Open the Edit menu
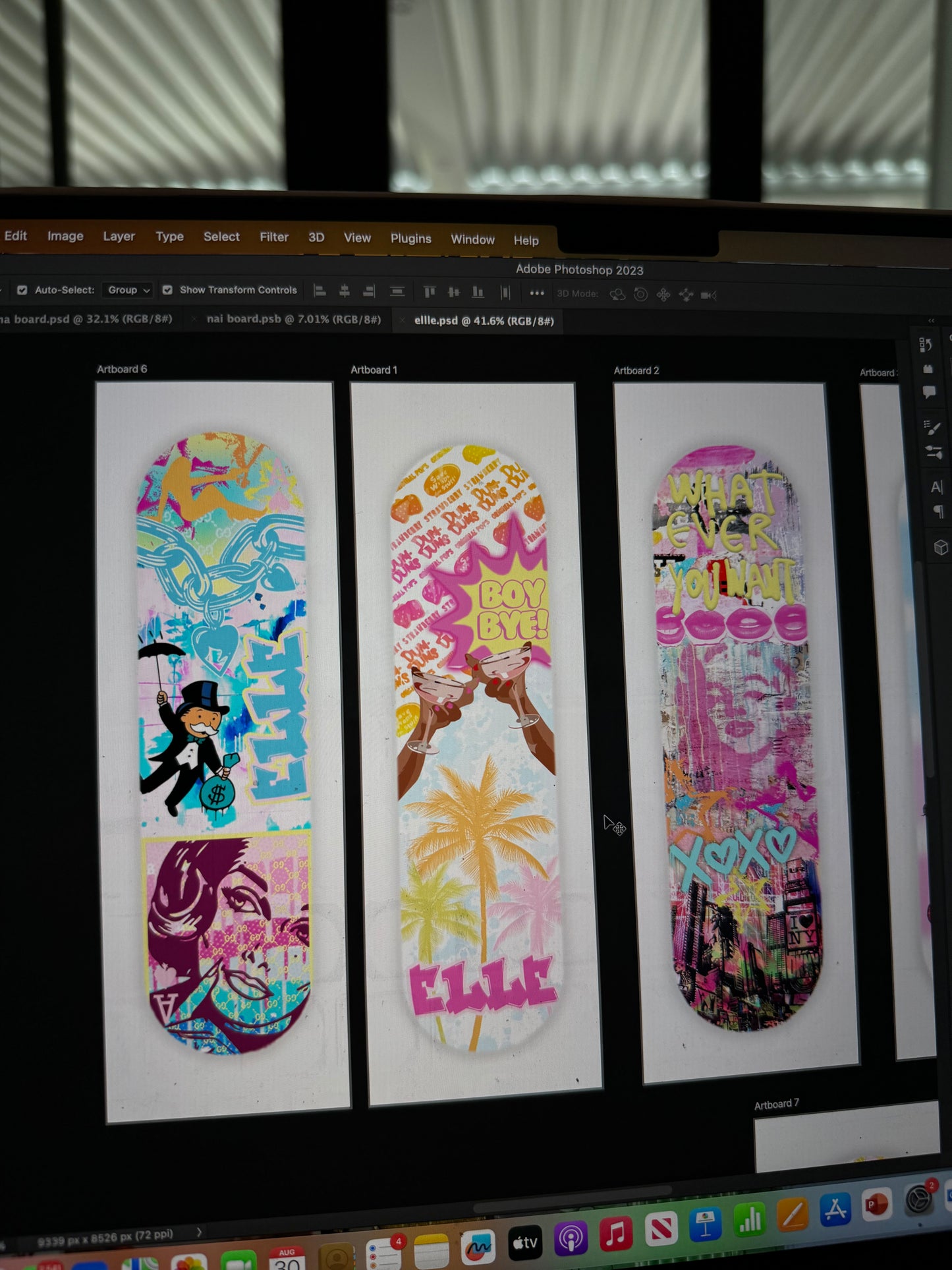 click(16, 236)
